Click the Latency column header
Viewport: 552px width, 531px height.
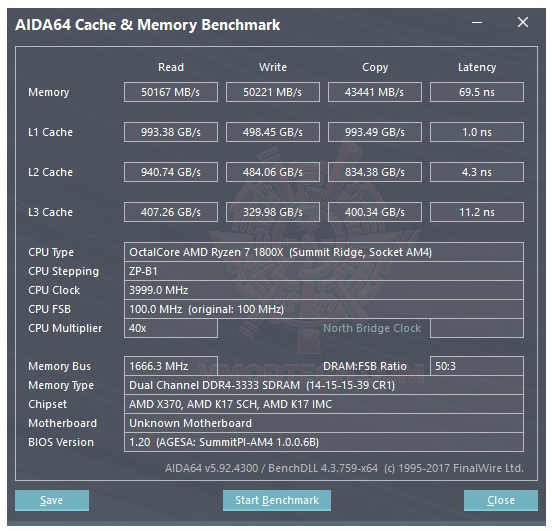[477, 67]
